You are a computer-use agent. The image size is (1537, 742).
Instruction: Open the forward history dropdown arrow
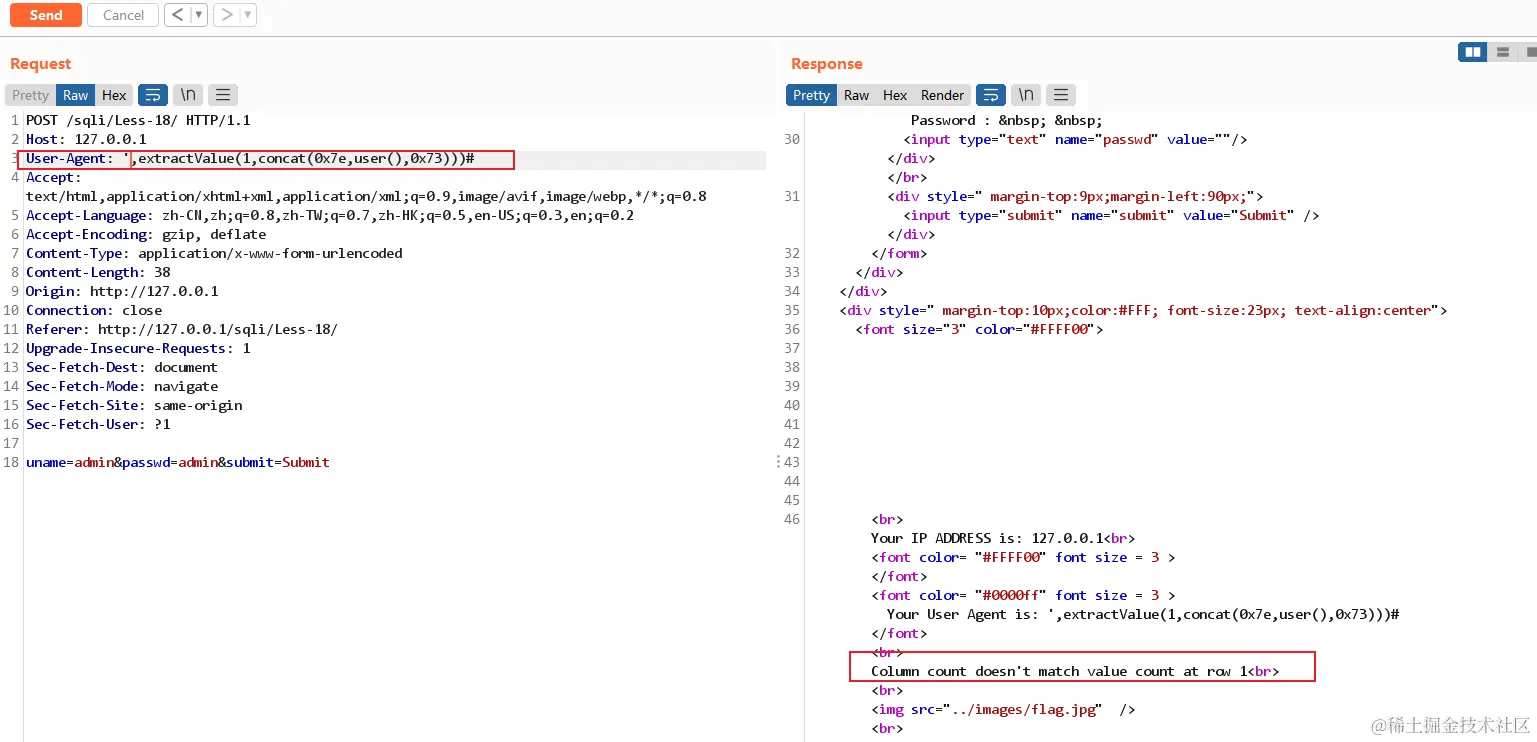[248, 15]
